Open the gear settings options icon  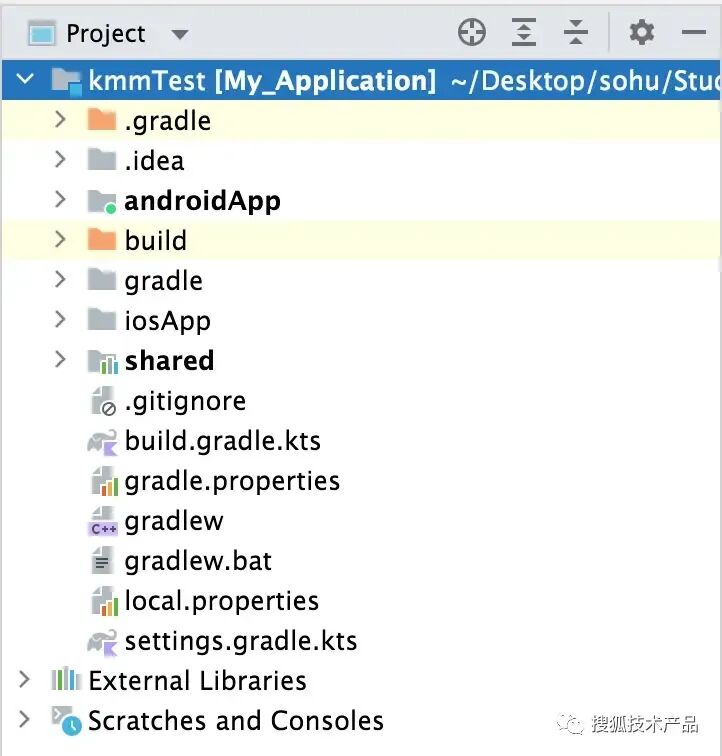[x=642, y=32]
